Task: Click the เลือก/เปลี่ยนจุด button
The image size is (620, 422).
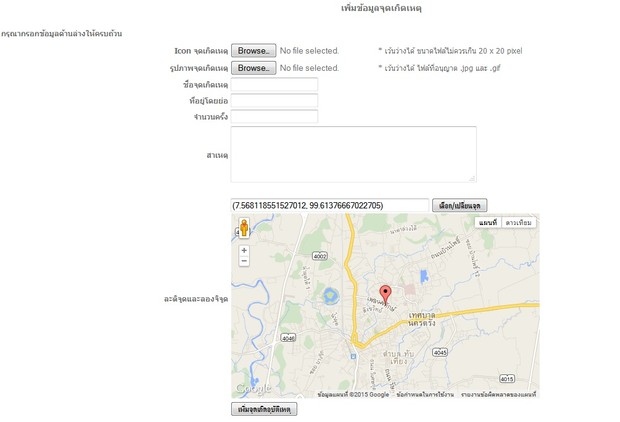Action: (x=459, y=206)
